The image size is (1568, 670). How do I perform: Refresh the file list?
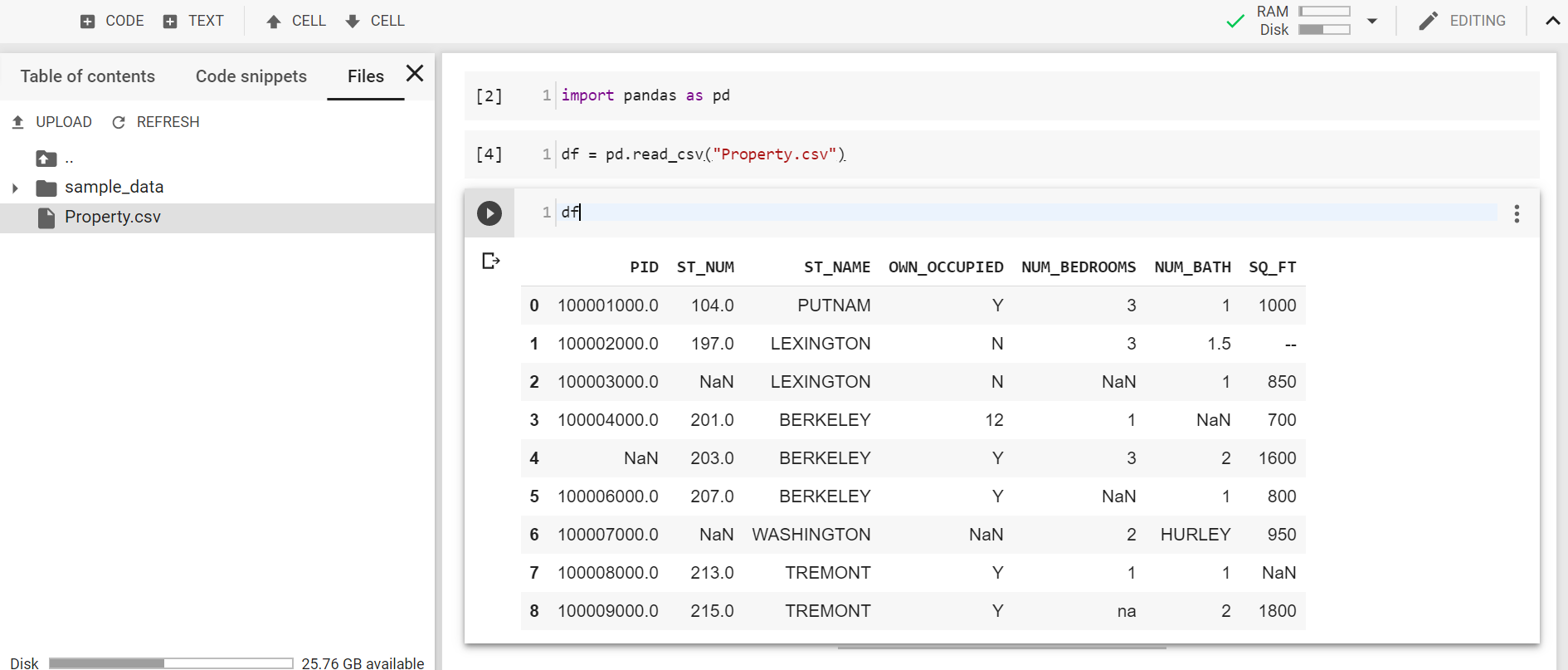[156, 122]
